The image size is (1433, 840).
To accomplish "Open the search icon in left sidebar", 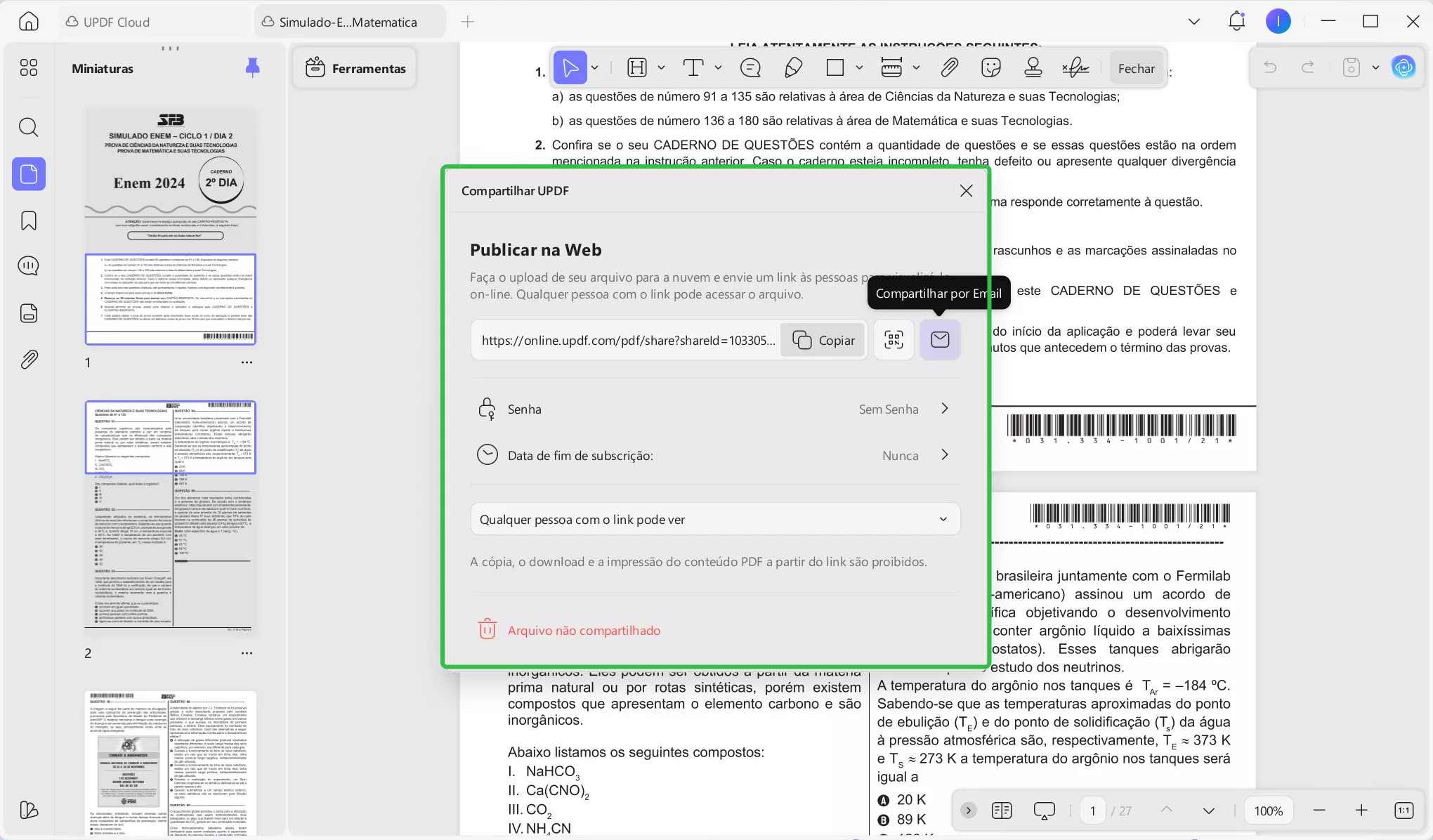I will click(x=29, y=127).
